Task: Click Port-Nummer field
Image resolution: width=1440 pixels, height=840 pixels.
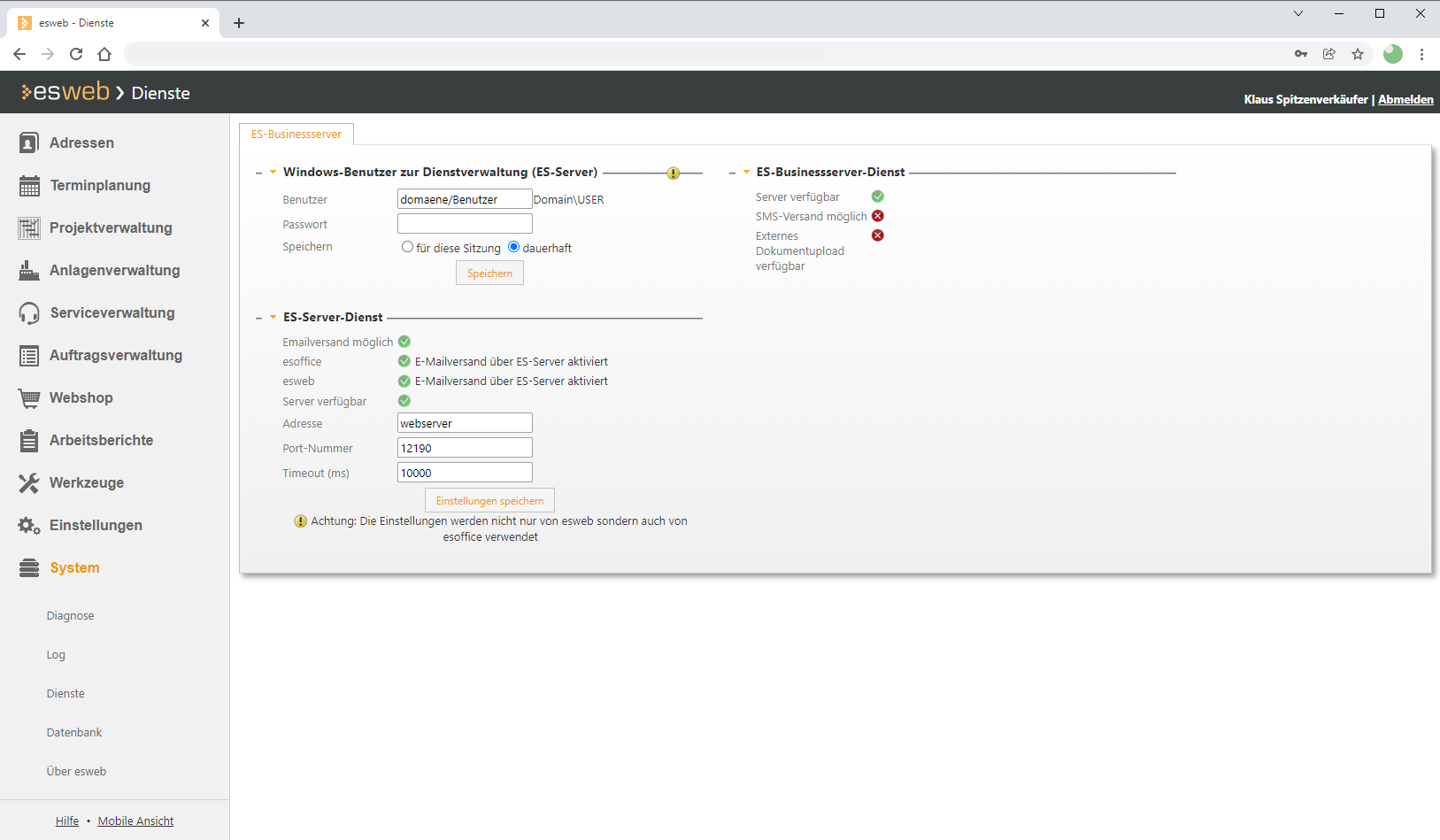Action: [x=465, y=448]
